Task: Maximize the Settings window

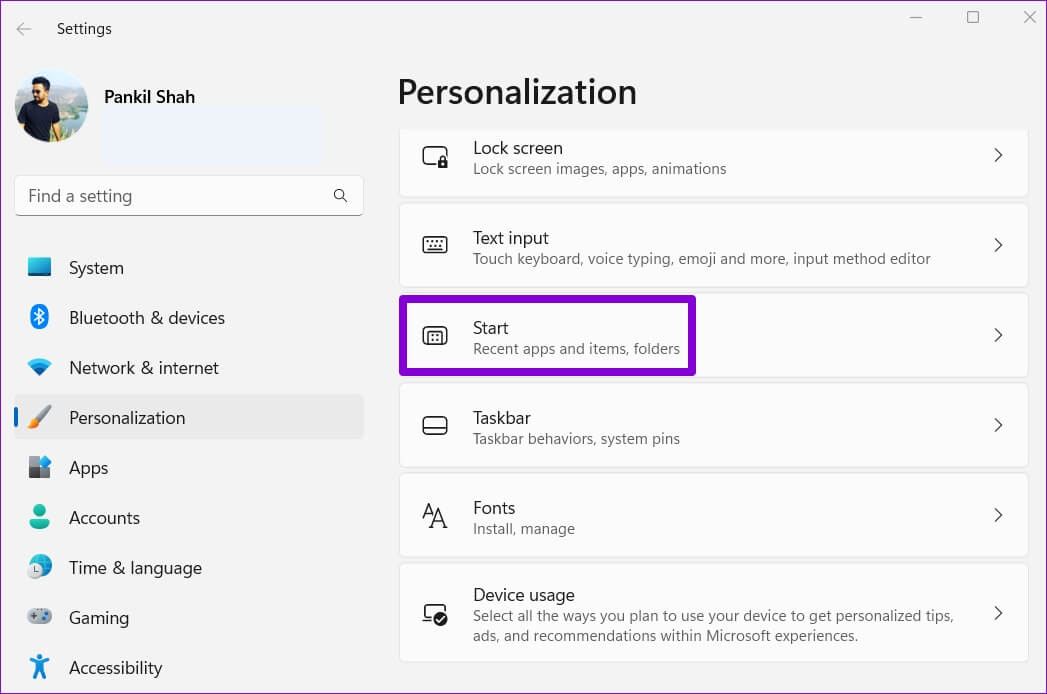Action: pos(973,17)
